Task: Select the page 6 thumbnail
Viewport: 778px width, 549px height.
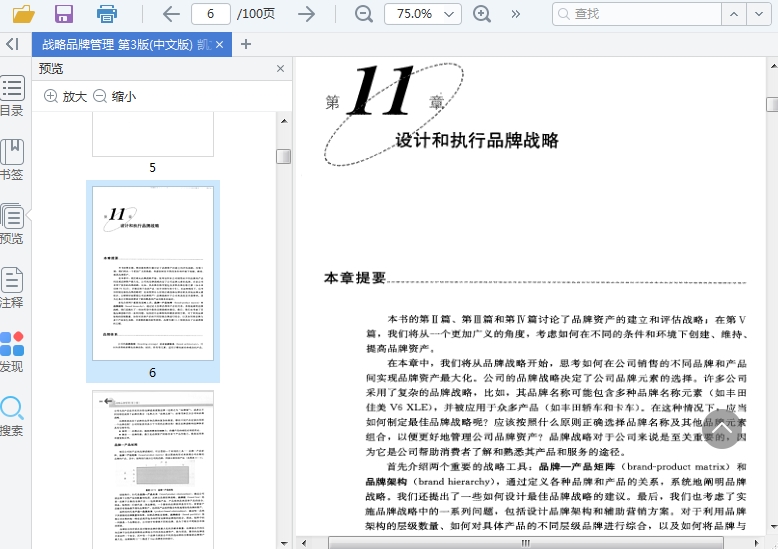Action: click(x=153, y=274)
